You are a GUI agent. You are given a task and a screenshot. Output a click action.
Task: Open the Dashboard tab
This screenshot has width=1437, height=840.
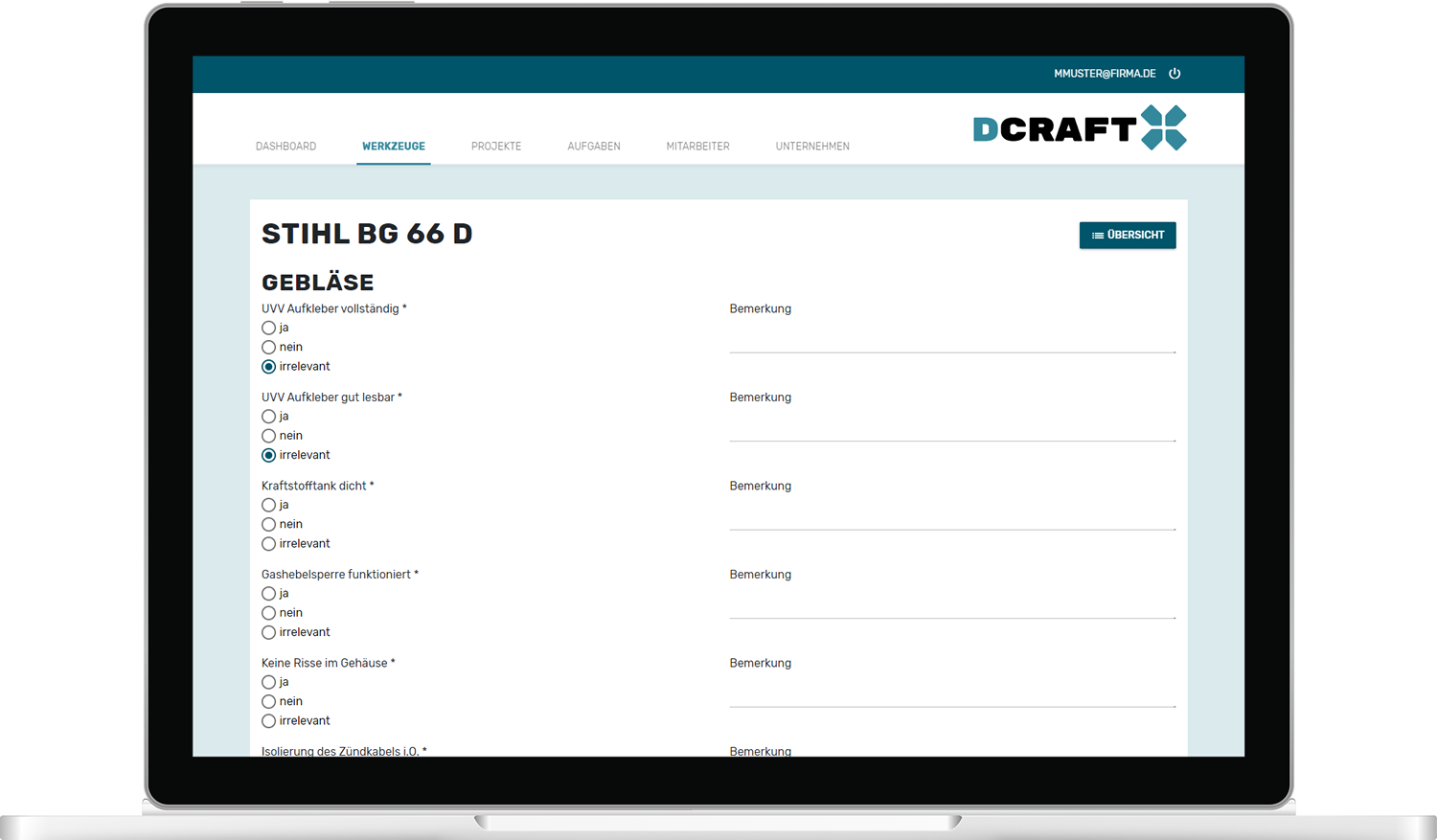[x=285, y=147]
